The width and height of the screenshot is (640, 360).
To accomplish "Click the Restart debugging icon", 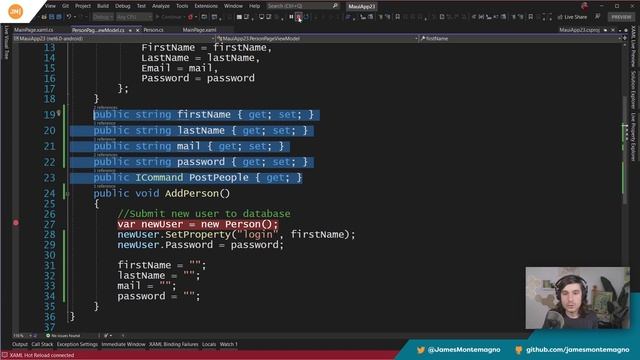I will point(307,17).
